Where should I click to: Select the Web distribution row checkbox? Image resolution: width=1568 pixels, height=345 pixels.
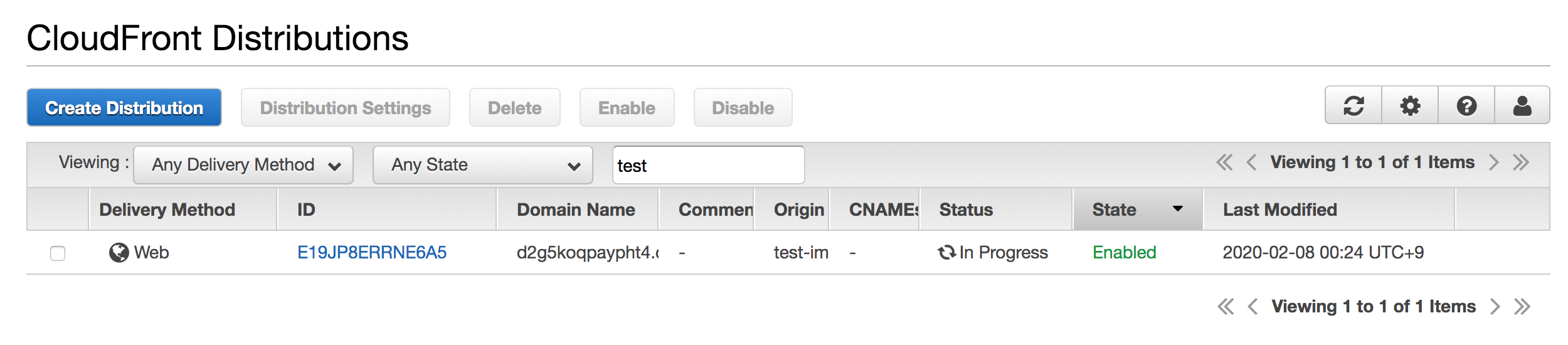(58, 253)
